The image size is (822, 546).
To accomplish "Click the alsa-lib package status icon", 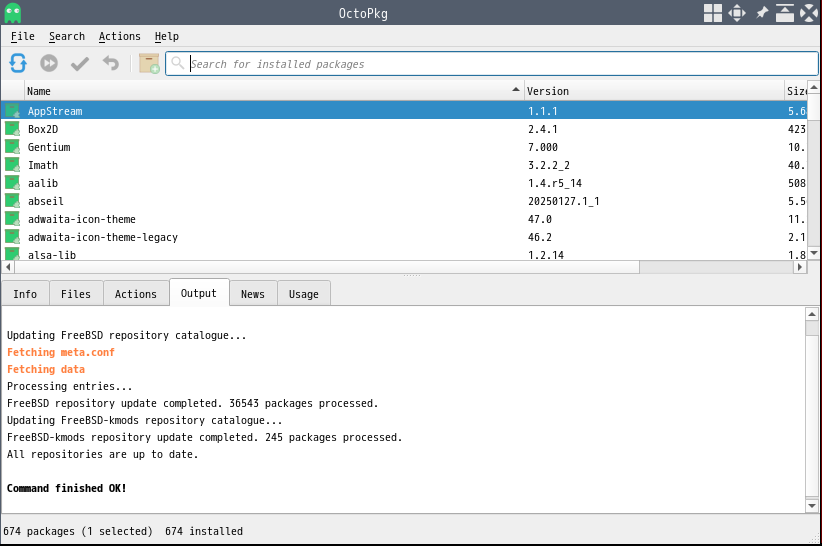I will 13,254.
